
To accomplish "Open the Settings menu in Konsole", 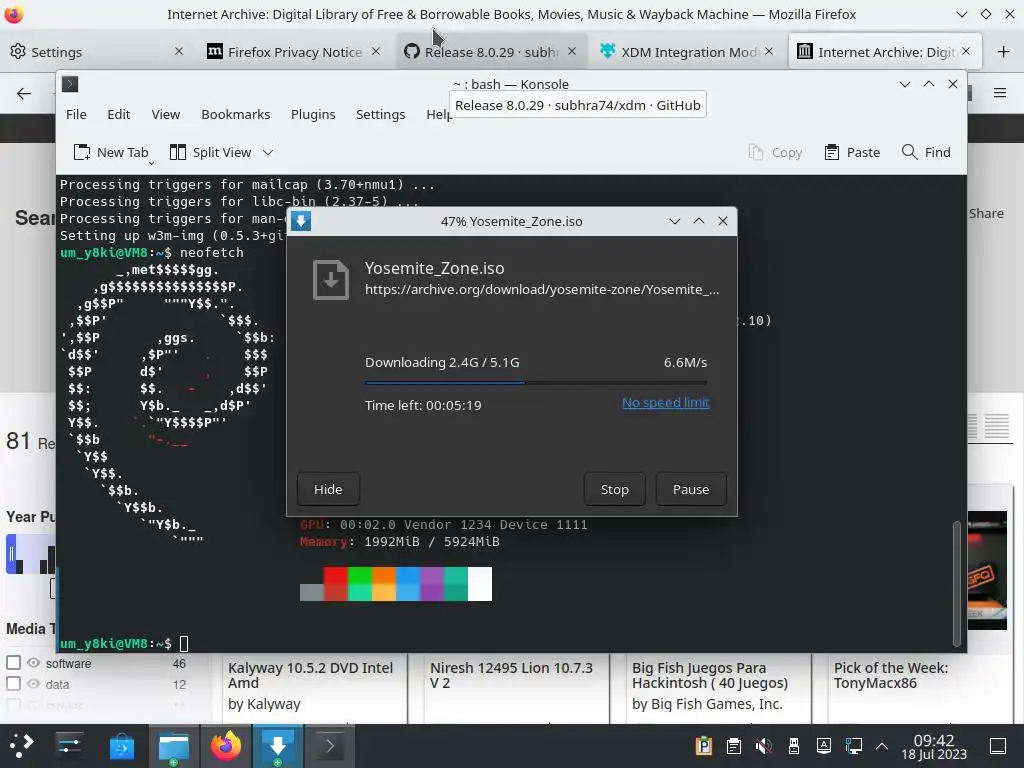I will tap(380, 114).
